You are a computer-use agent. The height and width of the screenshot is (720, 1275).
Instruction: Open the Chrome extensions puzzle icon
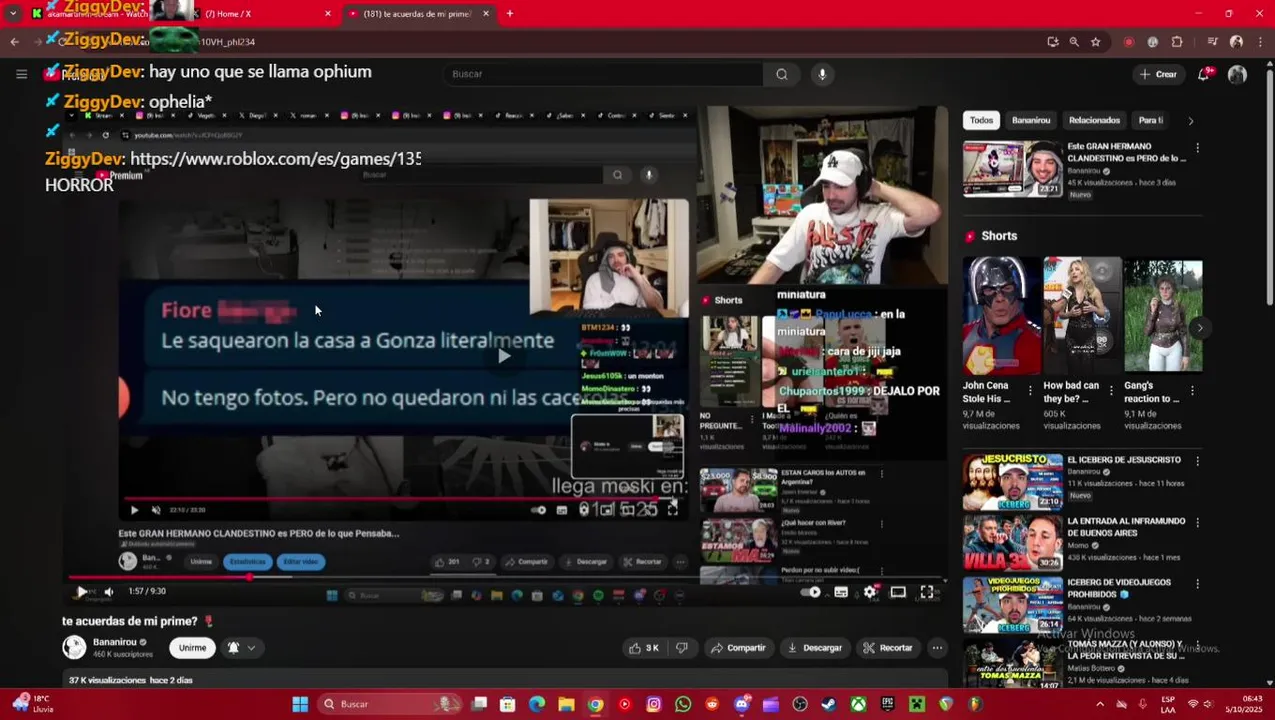1177,42
